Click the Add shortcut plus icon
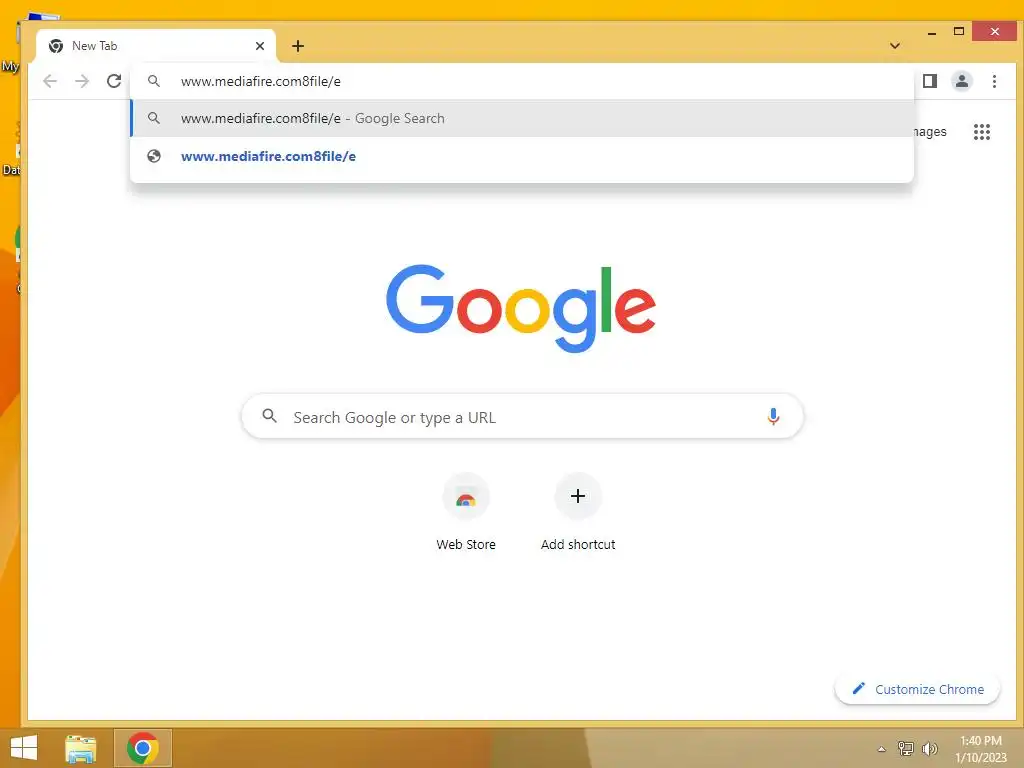 tap(578, 496)
